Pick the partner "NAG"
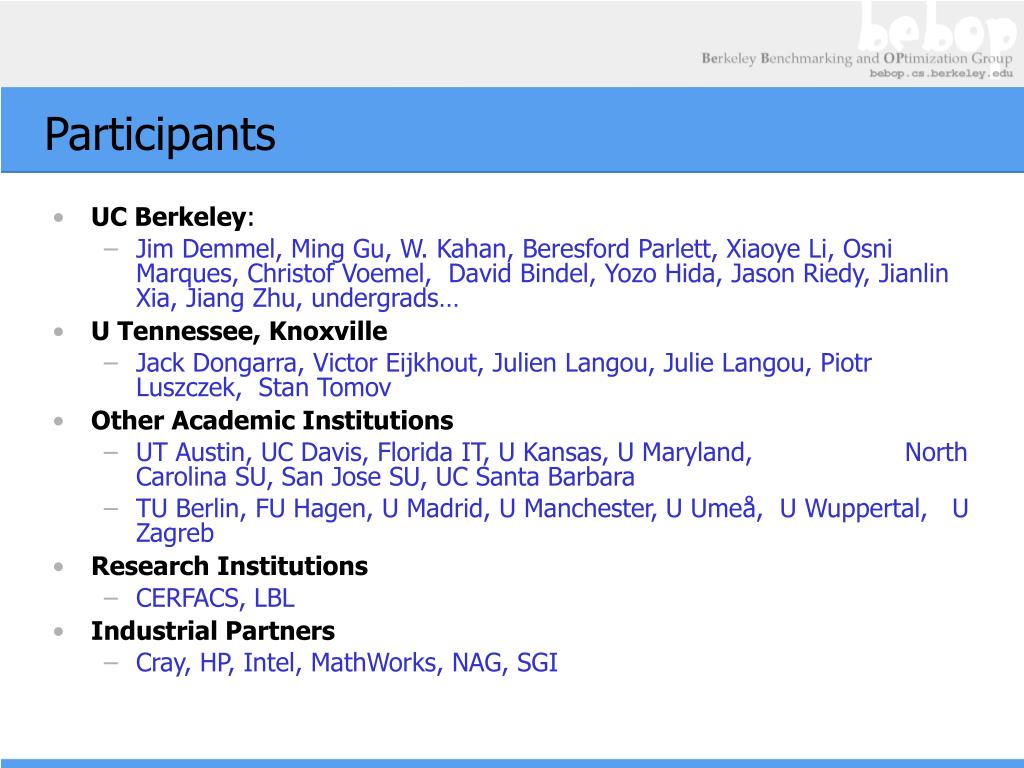The image size is (1024, 768). point(476,663)
